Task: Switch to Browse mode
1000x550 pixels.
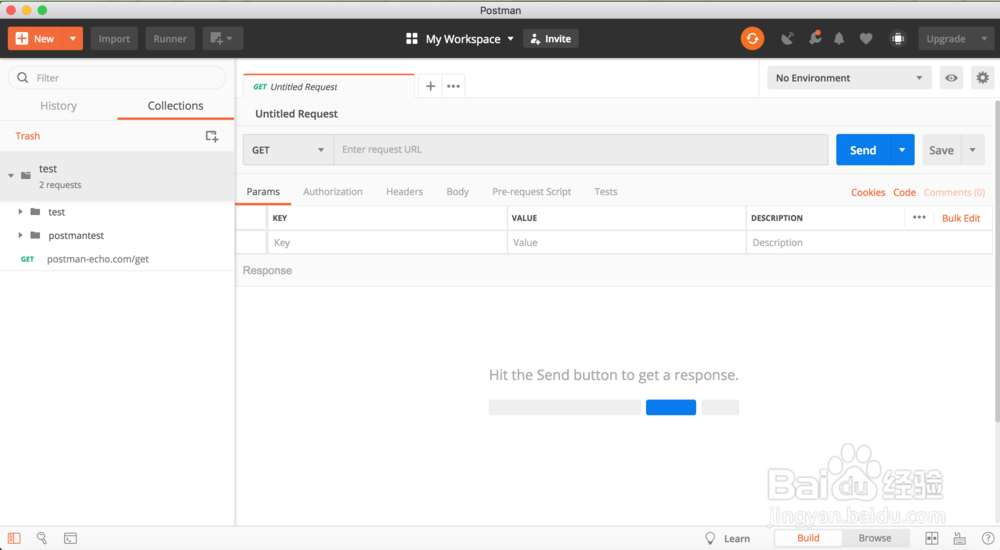Action: point(874,538)
